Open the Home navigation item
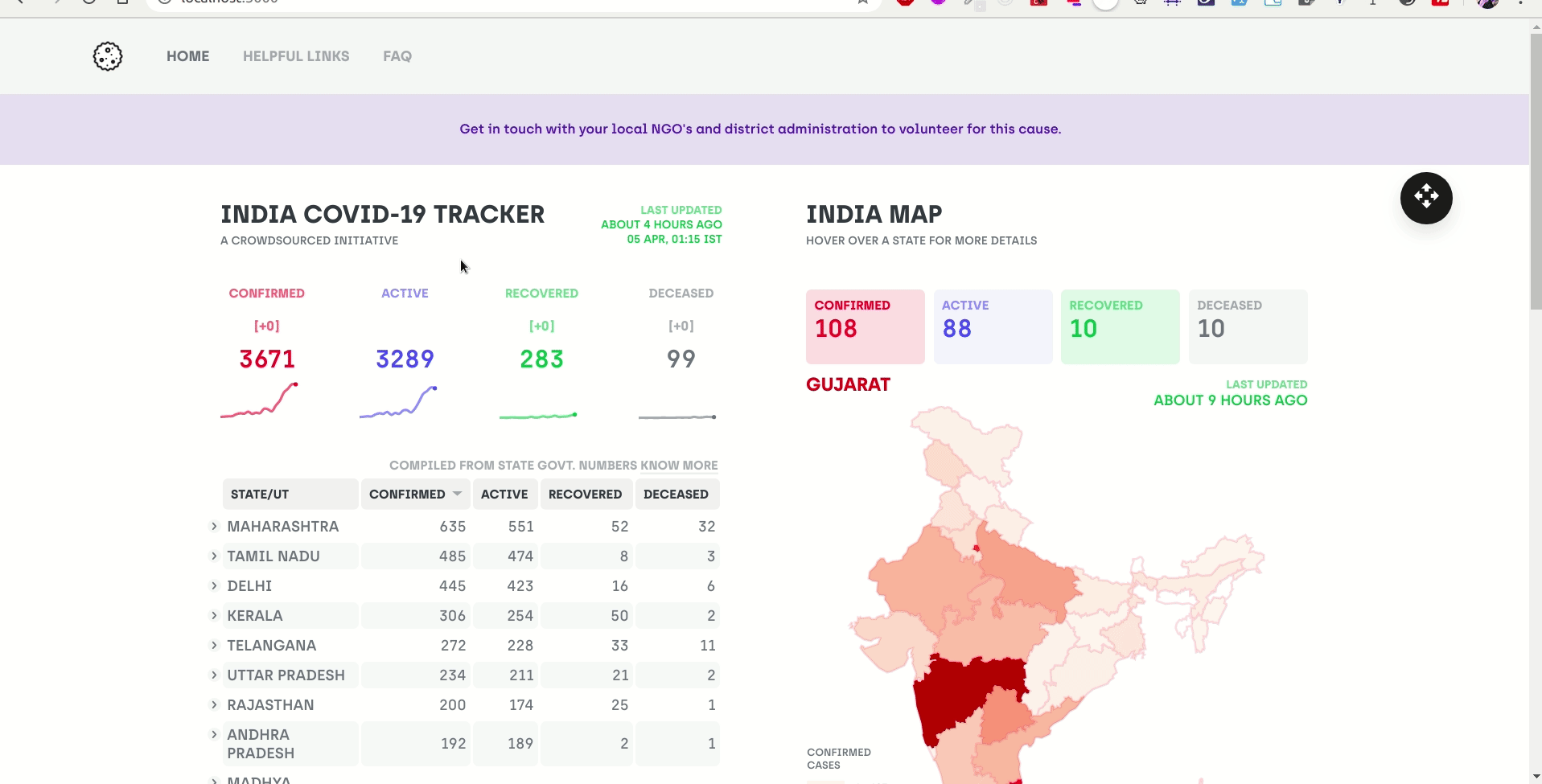The image size is (1542, 784). click(188, 56)
